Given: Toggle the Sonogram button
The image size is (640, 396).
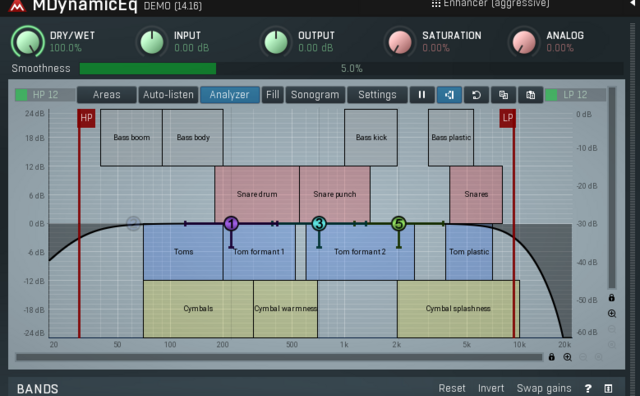Looking at the screenshot, I should pyautogui.click(x=315, y=95).
